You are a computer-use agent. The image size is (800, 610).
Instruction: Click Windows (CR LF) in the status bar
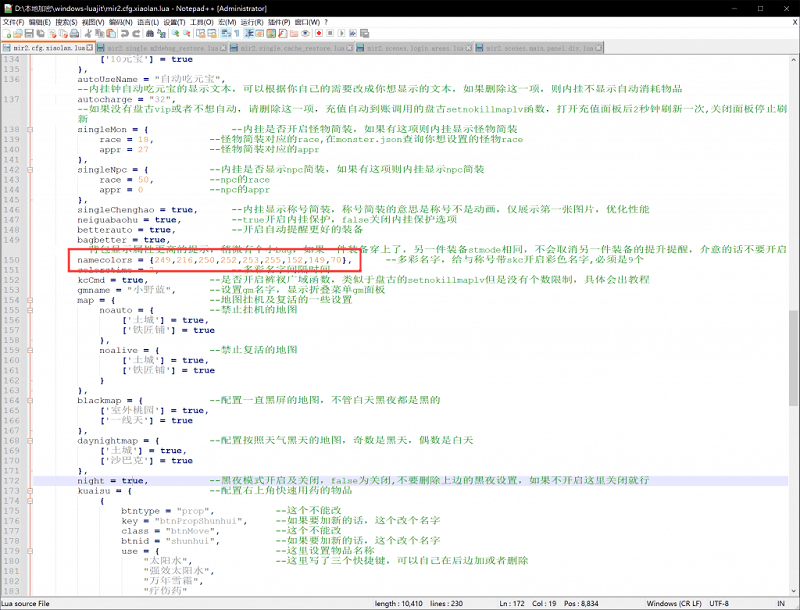674,603
